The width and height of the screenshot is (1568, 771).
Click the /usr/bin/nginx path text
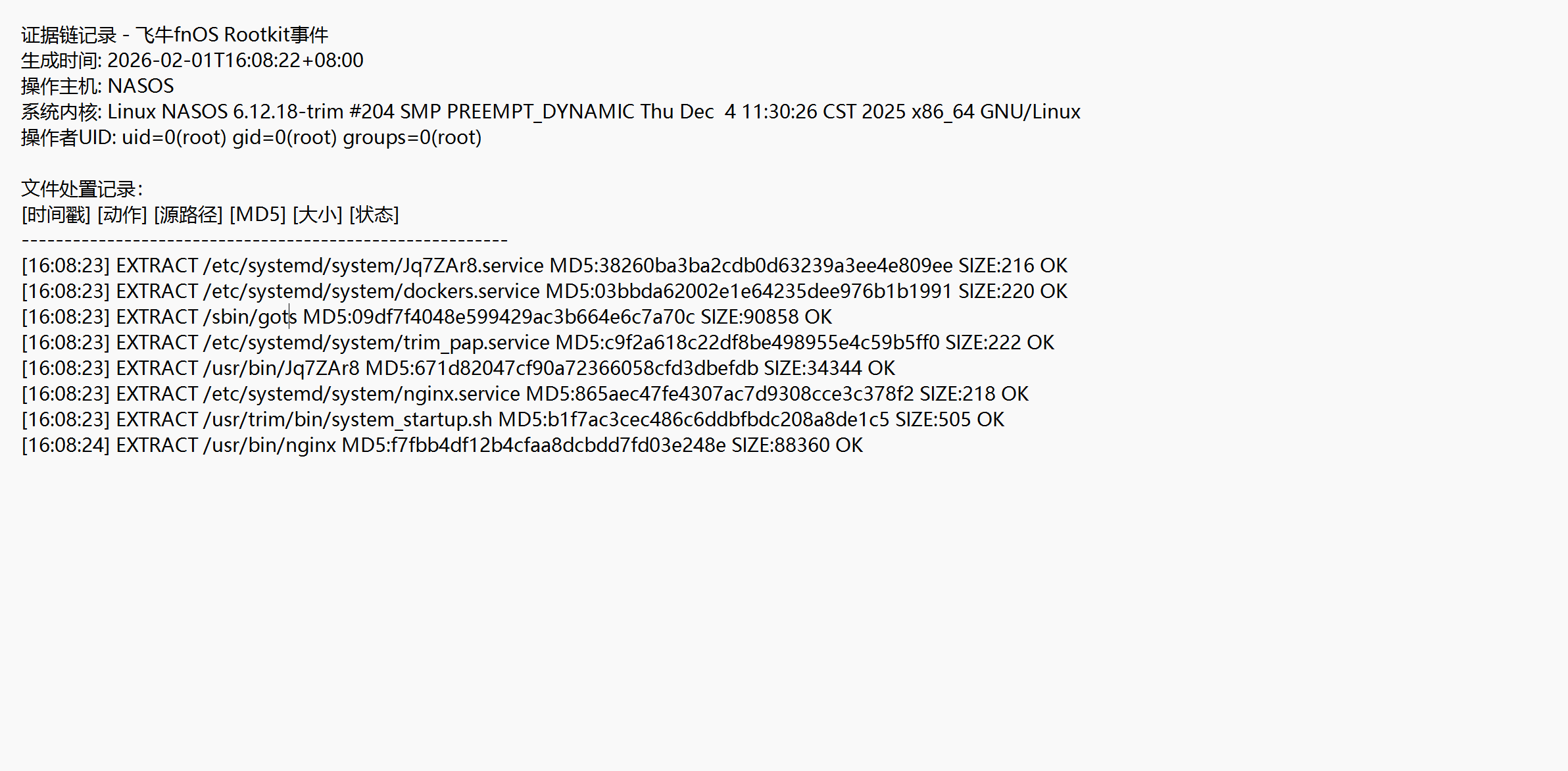pyautogui.click(x=270, y=445)
